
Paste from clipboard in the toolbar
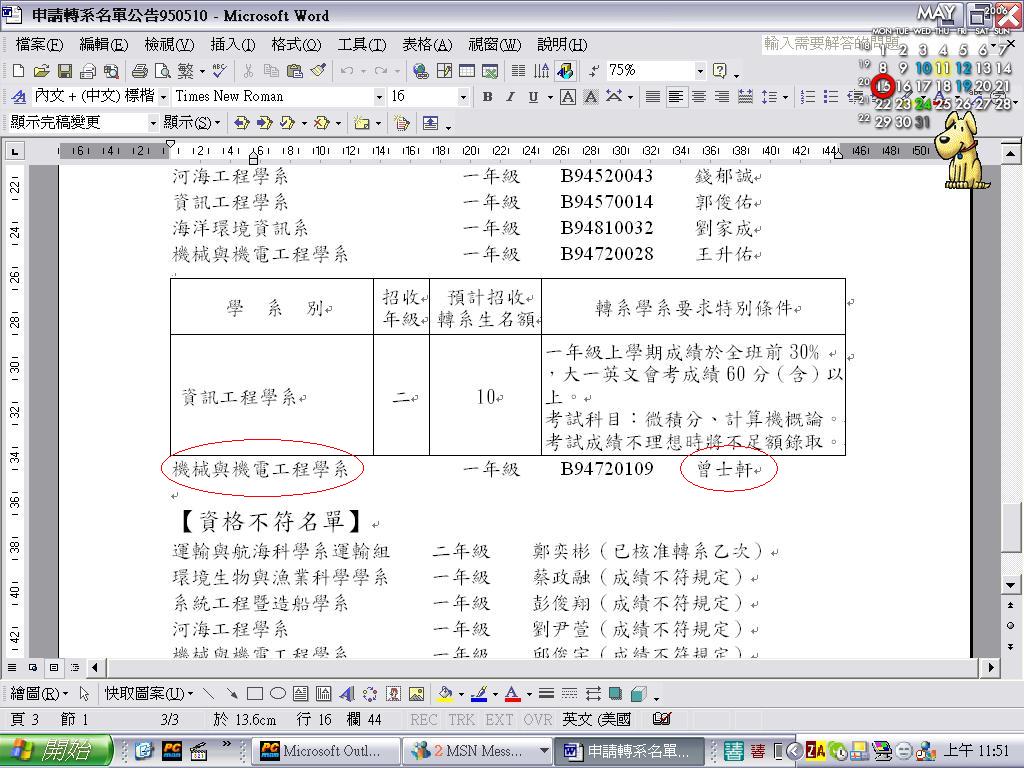[295, 71]
